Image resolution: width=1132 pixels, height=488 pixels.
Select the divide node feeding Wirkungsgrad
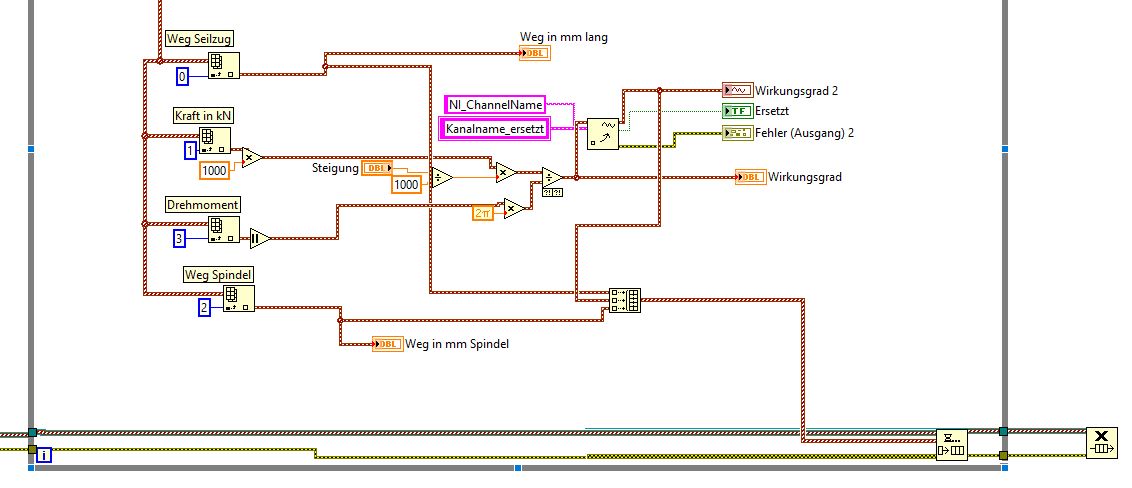pyautogui.click(x=552, y=178)
